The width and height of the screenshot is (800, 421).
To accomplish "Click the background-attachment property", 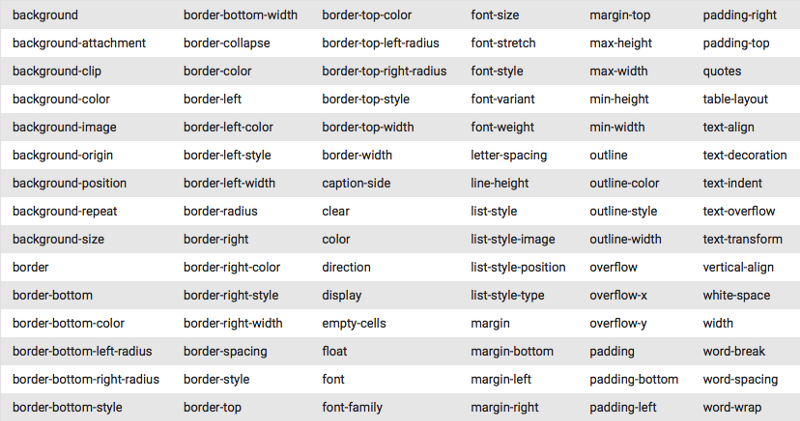I will coord(79,43).
